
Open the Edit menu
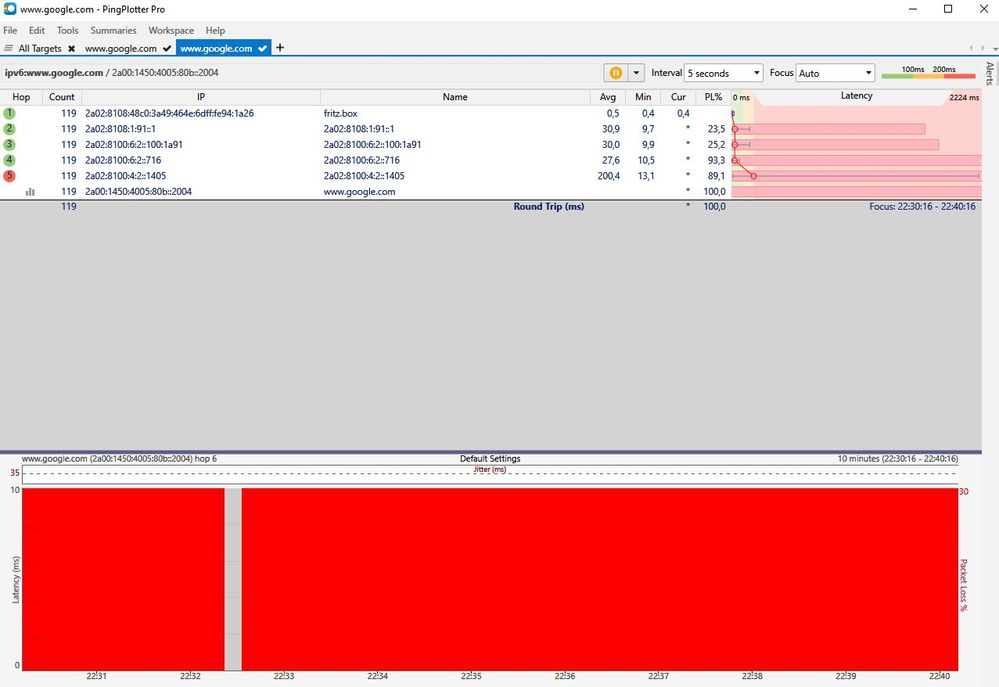(x=37, y=30)
